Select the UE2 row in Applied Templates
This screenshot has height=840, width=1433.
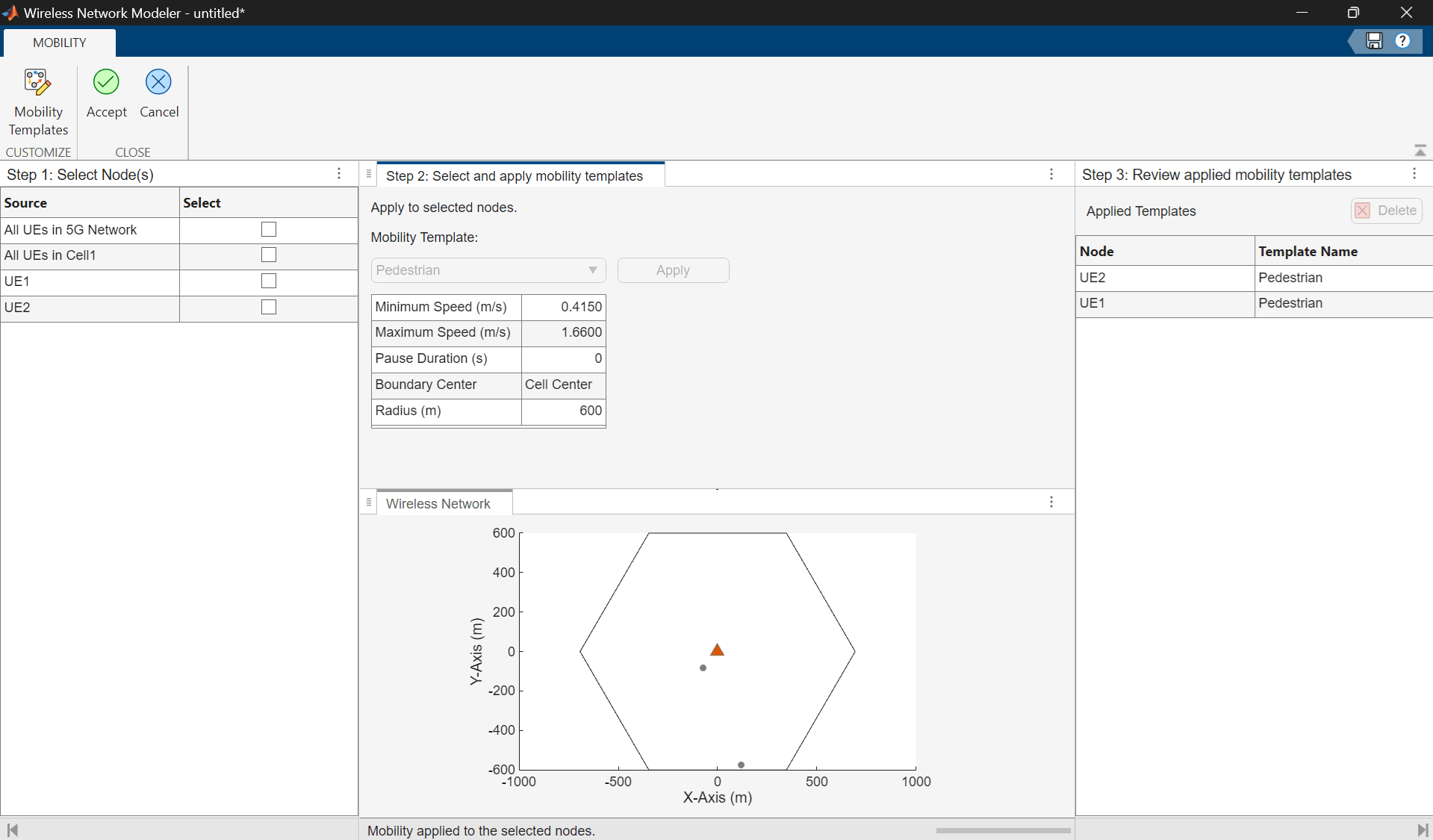(1165, 278)
